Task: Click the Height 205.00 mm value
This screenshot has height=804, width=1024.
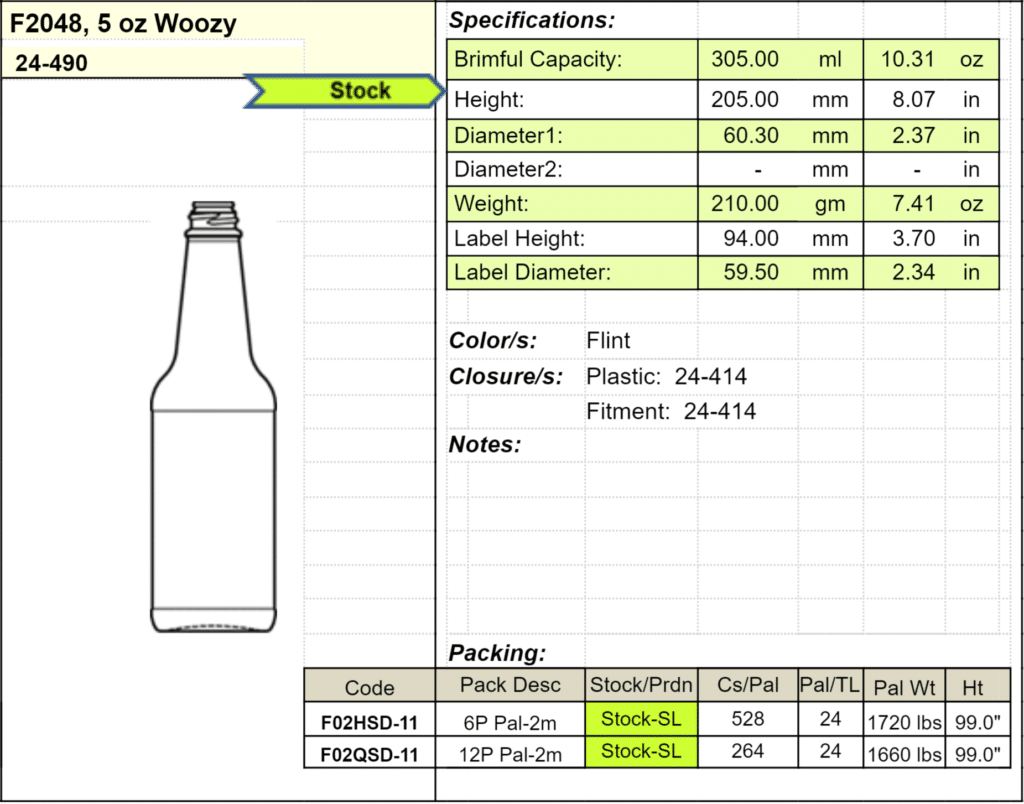Action: coord(744,100)
